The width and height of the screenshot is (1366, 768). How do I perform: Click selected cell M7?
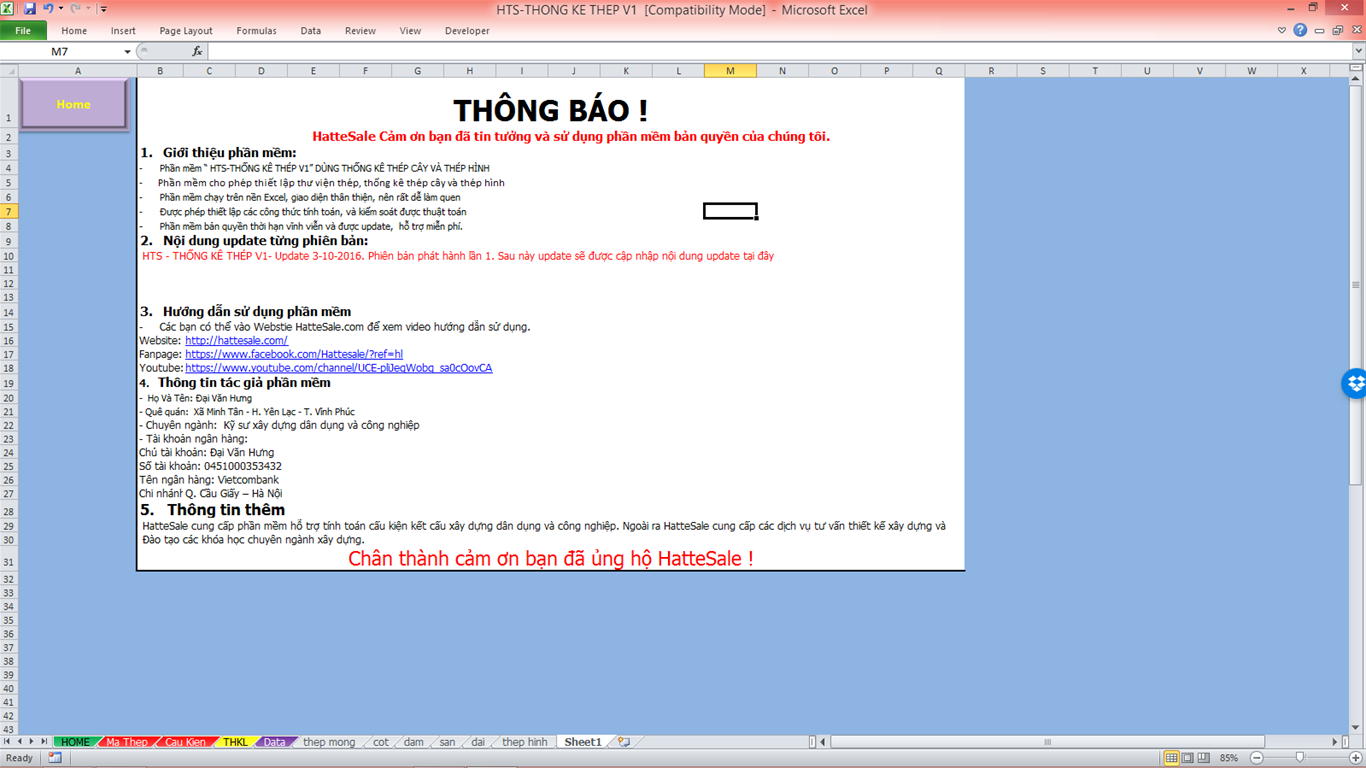pyautogui.click(x=730, y=211)
